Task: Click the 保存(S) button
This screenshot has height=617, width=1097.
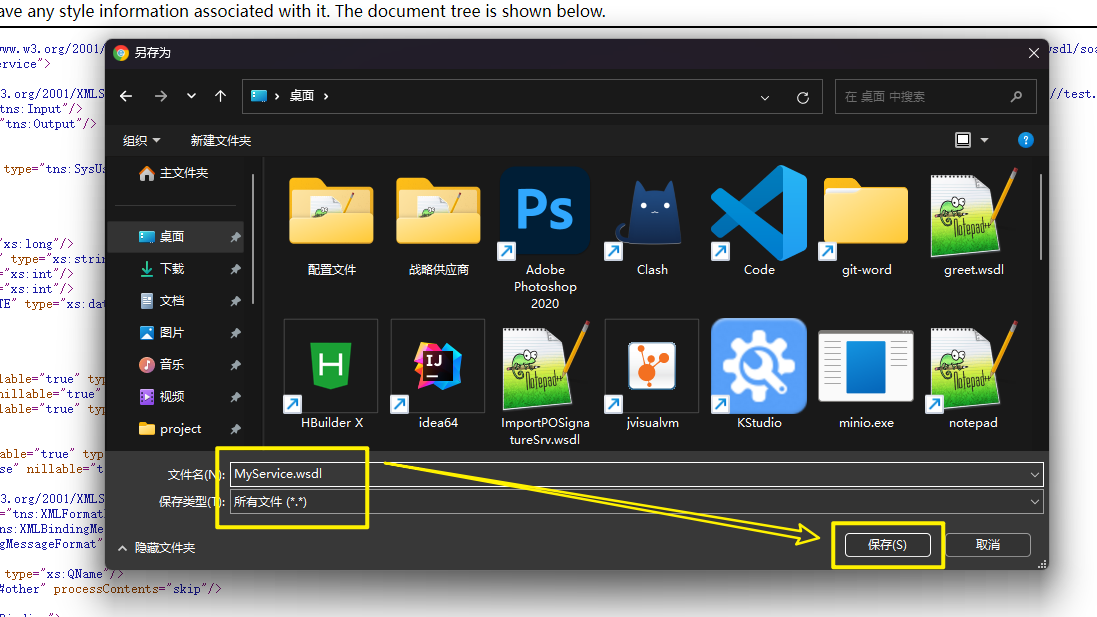Action: [887, 545]
